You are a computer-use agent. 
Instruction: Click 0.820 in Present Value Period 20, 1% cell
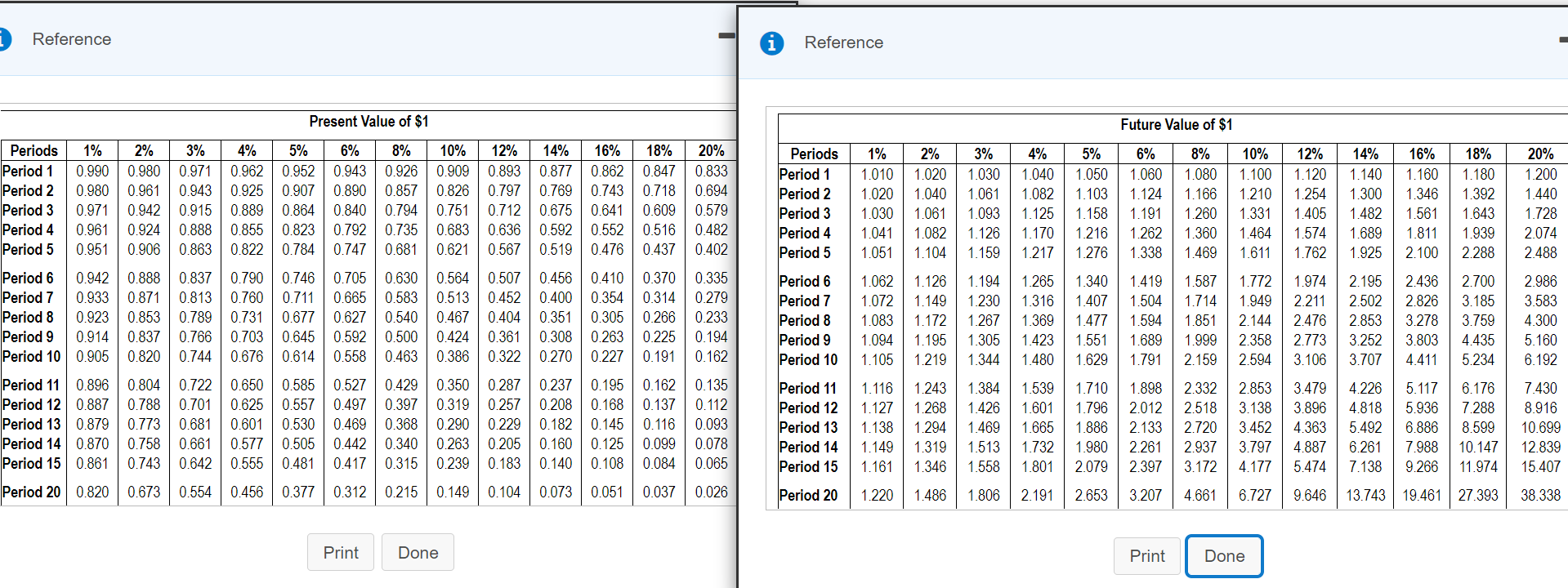(x=92, y=492)
